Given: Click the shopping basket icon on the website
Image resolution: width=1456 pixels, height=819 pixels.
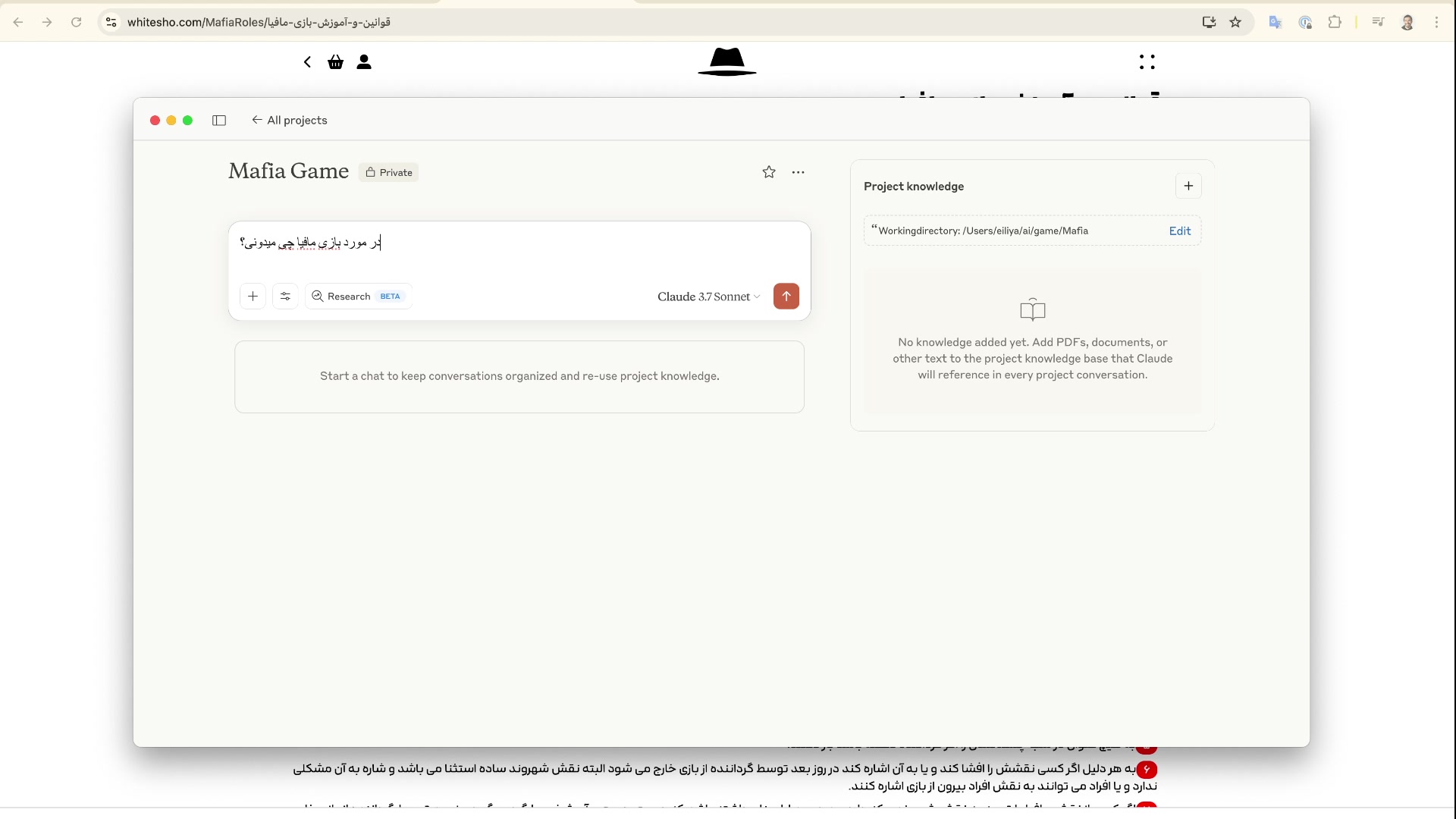Looking at the screenshot, I should (335, 62).
